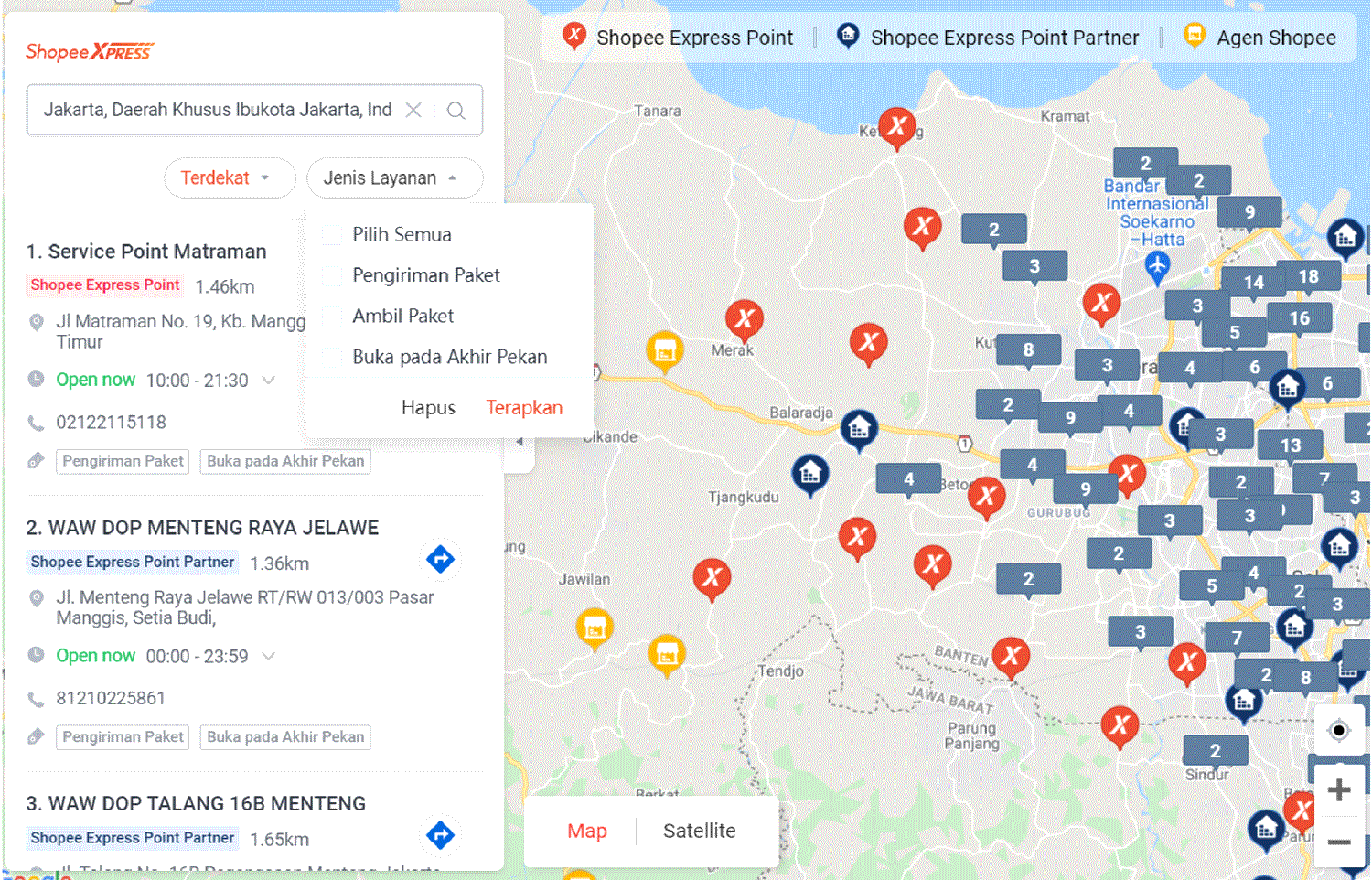
Task: Enable the Ambil Paket filter
Action: pyautogui.click(x=331, y=316)
